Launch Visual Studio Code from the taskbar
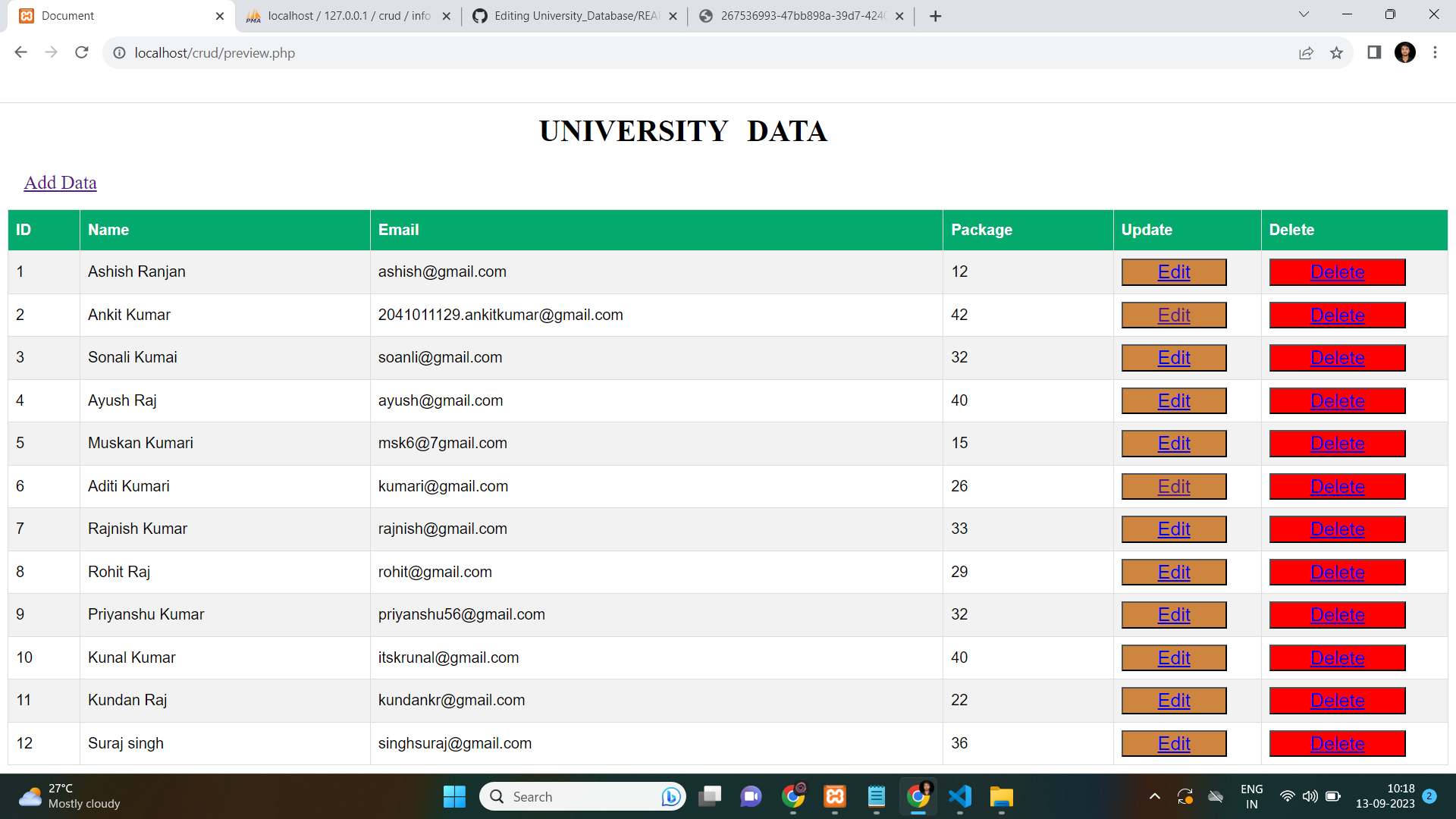The height and width of the screenshot is (819, 1456). pyautogui.click(x=959, y=797)
